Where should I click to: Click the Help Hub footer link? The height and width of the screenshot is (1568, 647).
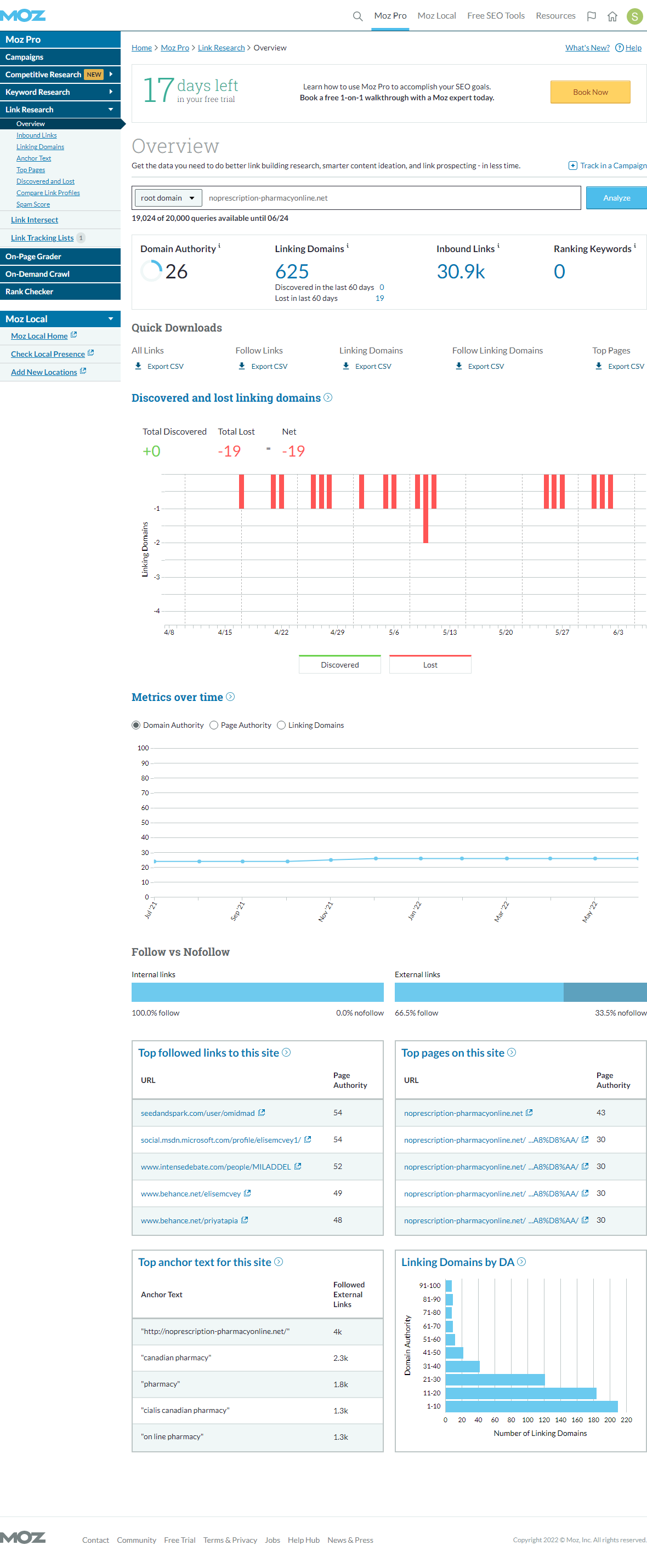[303, 1540]
